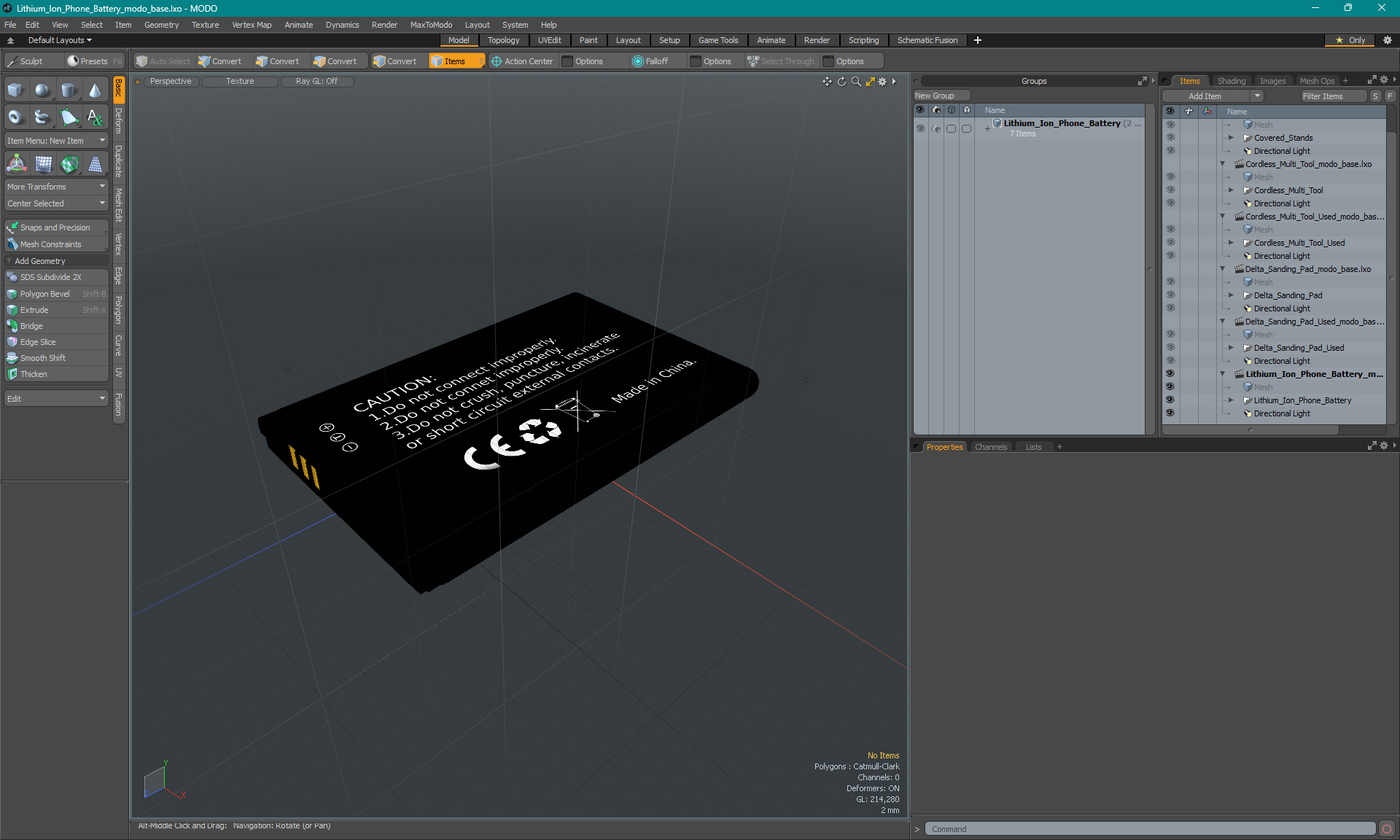Activate the Items selection mode button
Screen dimensions: 1400x840
pyautogui.click(x=456, y=61)
